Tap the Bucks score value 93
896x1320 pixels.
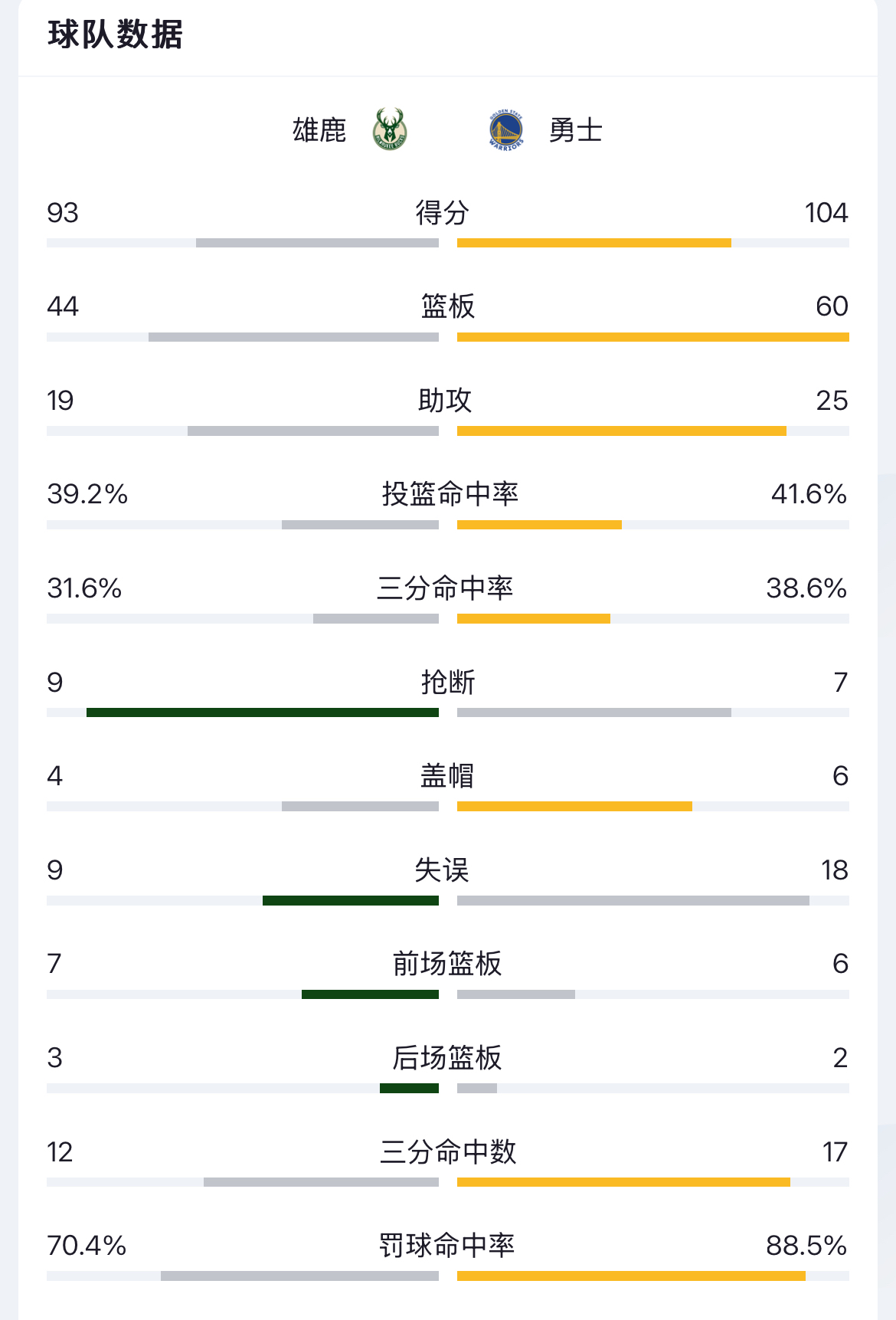click(63, 212)
